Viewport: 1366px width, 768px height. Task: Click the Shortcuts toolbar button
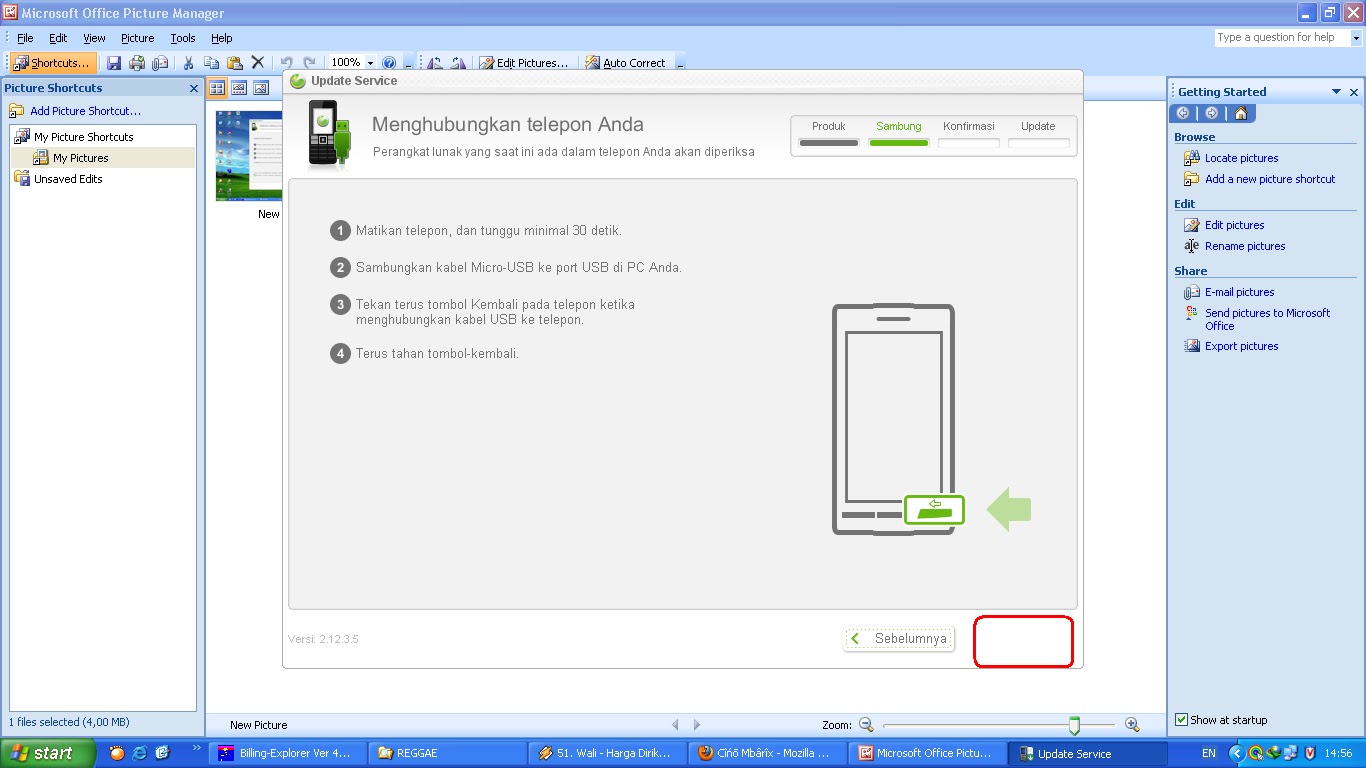coord(53,62)
